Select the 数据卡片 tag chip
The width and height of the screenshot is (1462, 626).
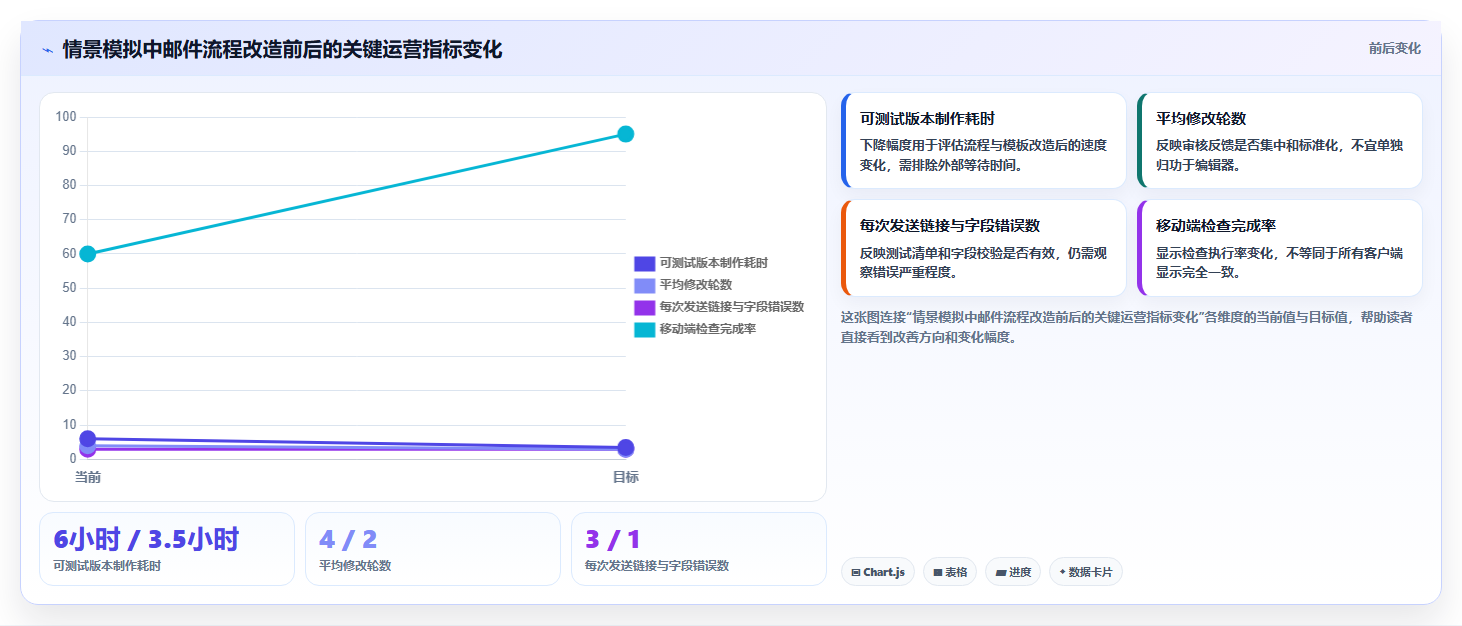(x=1086, y=572)
